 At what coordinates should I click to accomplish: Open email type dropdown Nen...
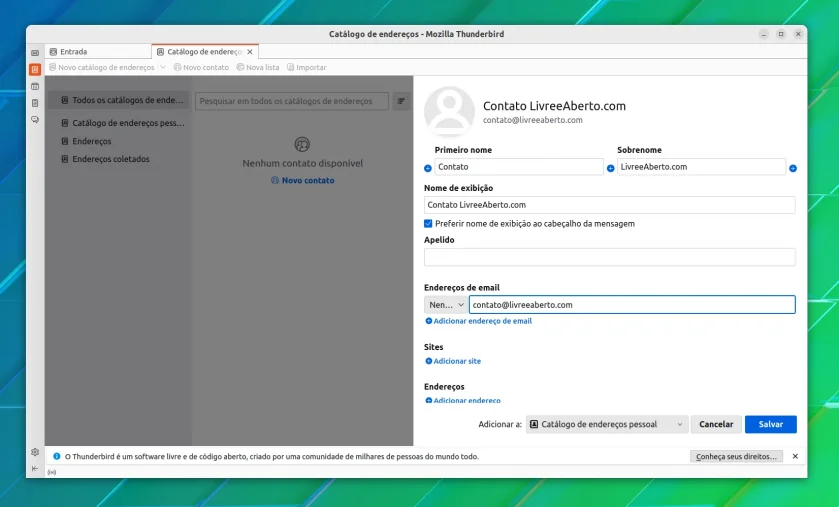pyautogui.click(x=446, y=304)
